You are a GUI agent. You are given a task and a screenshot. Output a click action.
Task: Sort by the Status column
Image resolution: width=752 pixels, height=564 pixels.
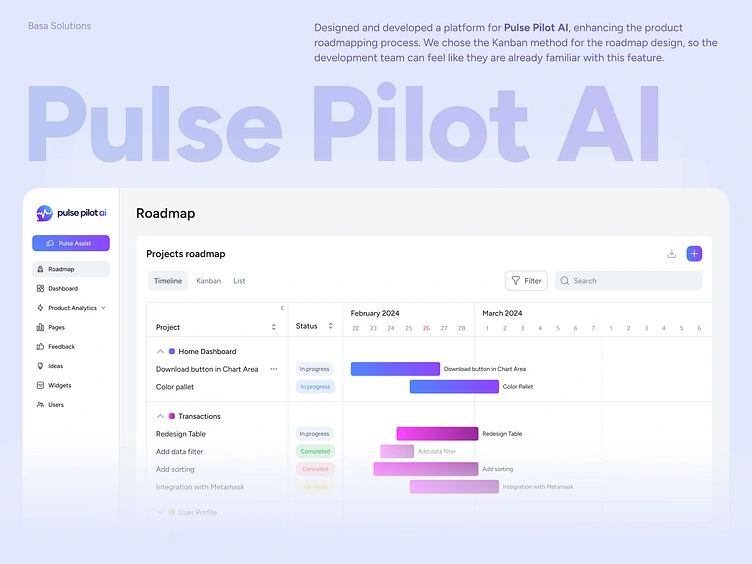tap(330, 326)
